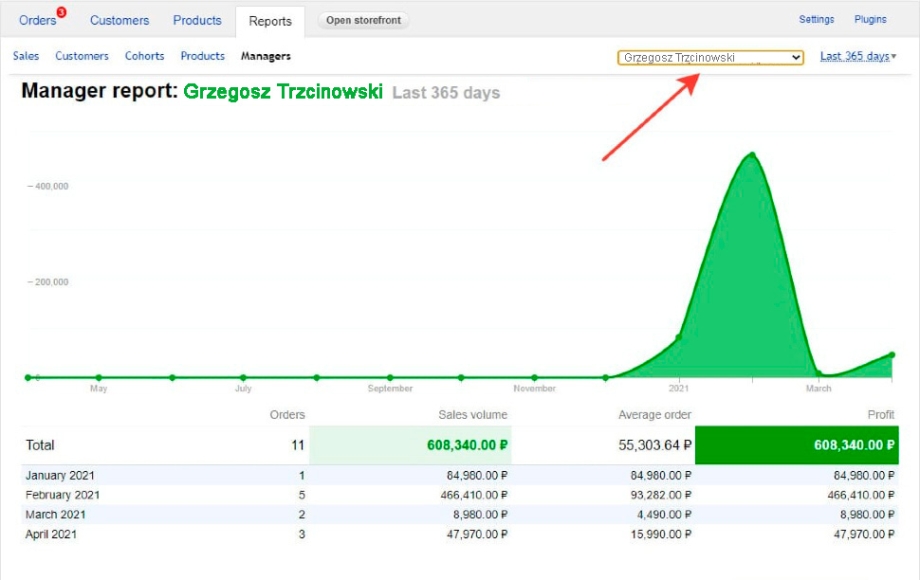Expand the Grzegosz Trzcinowski manager dropdown

click(x=710, y=57)
